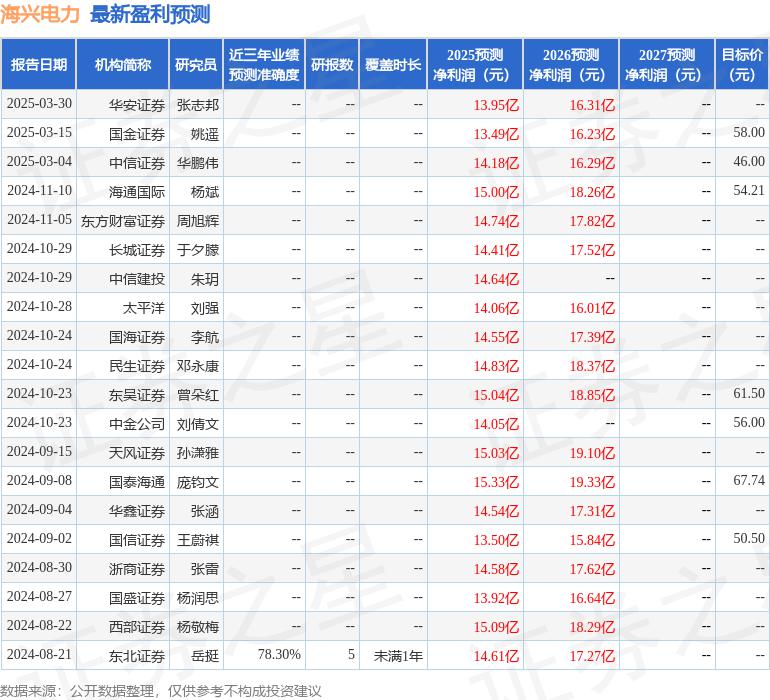
Task: Click the 19.10亿 profit value
Action: tap(592, 453)
